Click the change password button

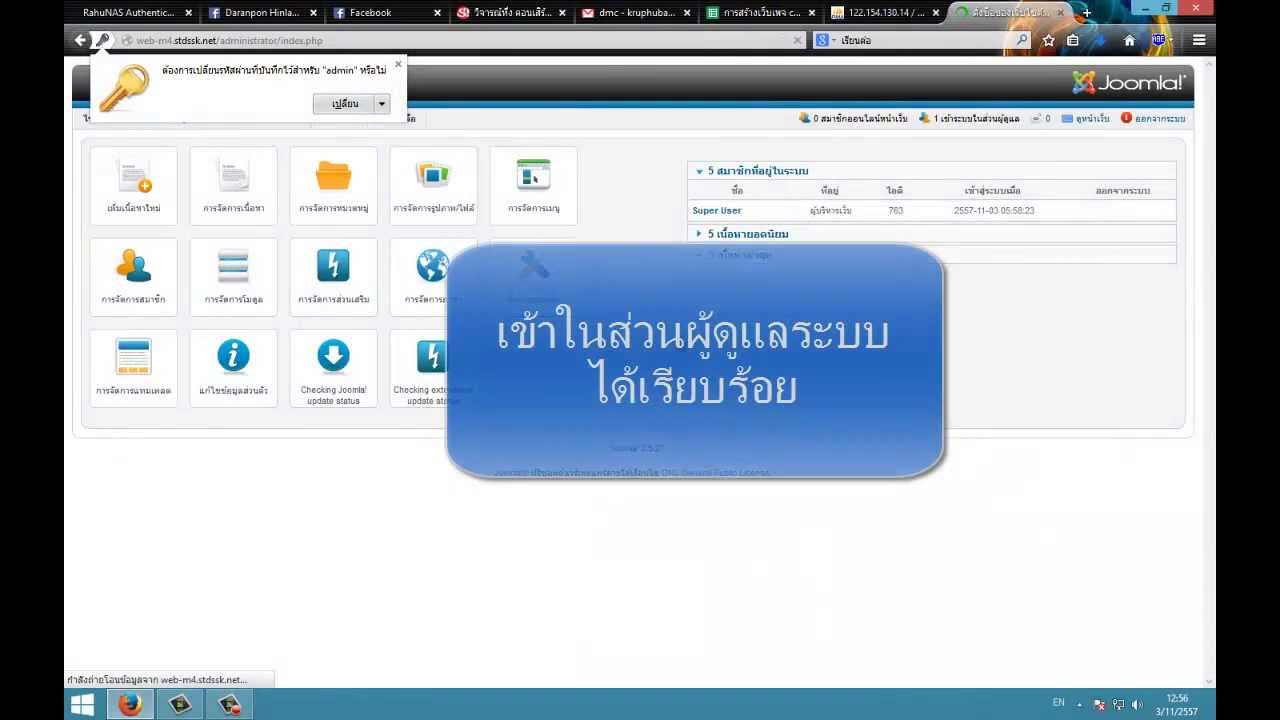pos(344,104)
